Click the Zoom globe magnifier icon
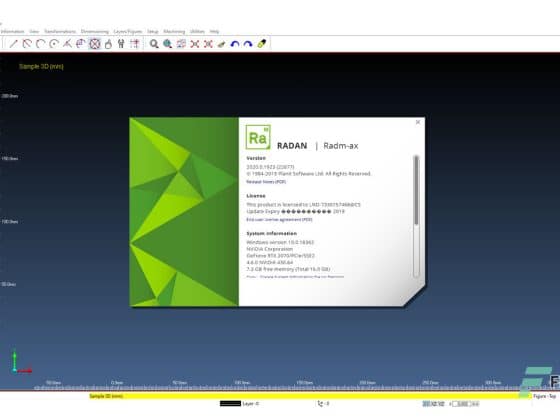560x420 pixels. [x=168, y=44]
